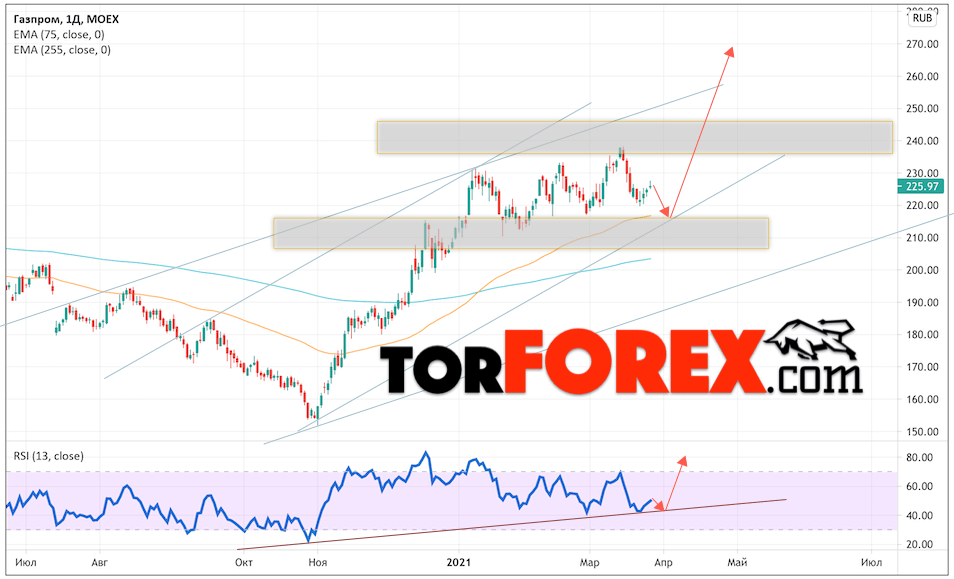Click the 260.00 price axis label
The image size is (954, 579).
(922, 76)
